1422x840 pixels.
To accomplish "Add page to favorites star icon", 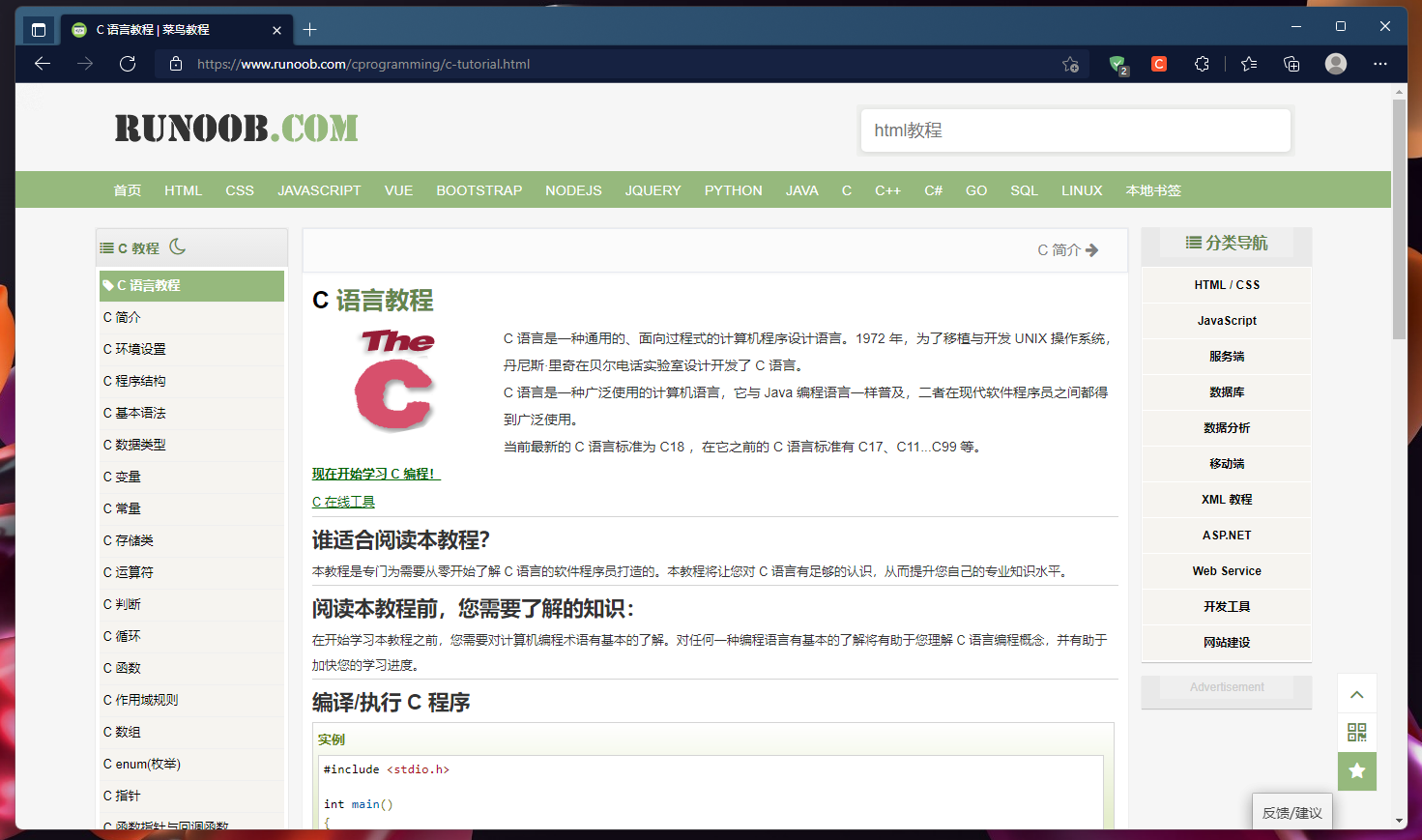I will click(1070, 64).
